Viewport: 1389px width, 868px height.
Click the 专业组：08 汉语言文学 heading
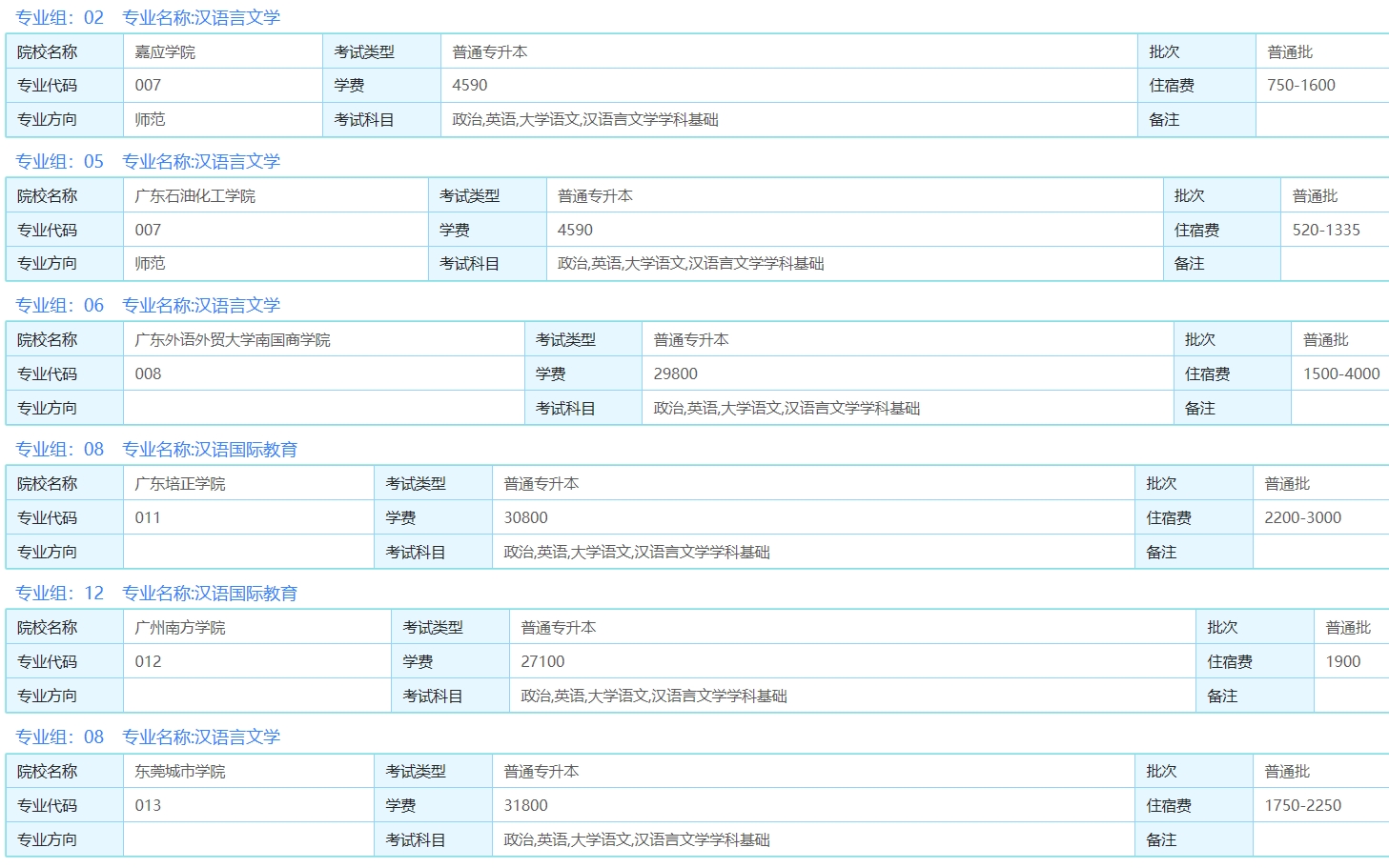pos(148,737)
